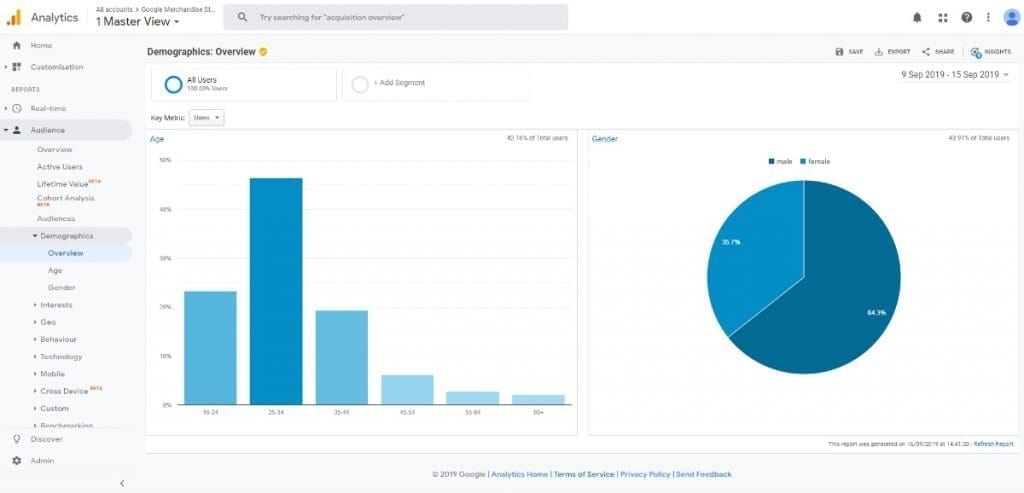Click the Add Segment circle
The image size is (1024, 493).
pyautogui.click(x=360, y=83)
